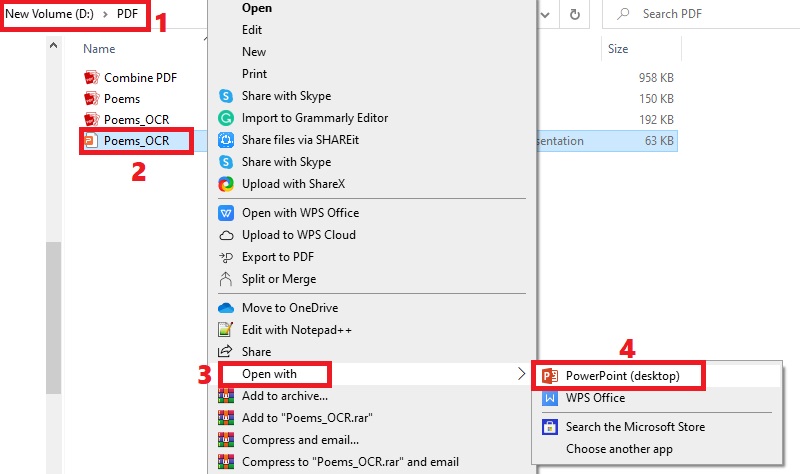Click the Skype icon beside first Share with Skype

point(226,96)
